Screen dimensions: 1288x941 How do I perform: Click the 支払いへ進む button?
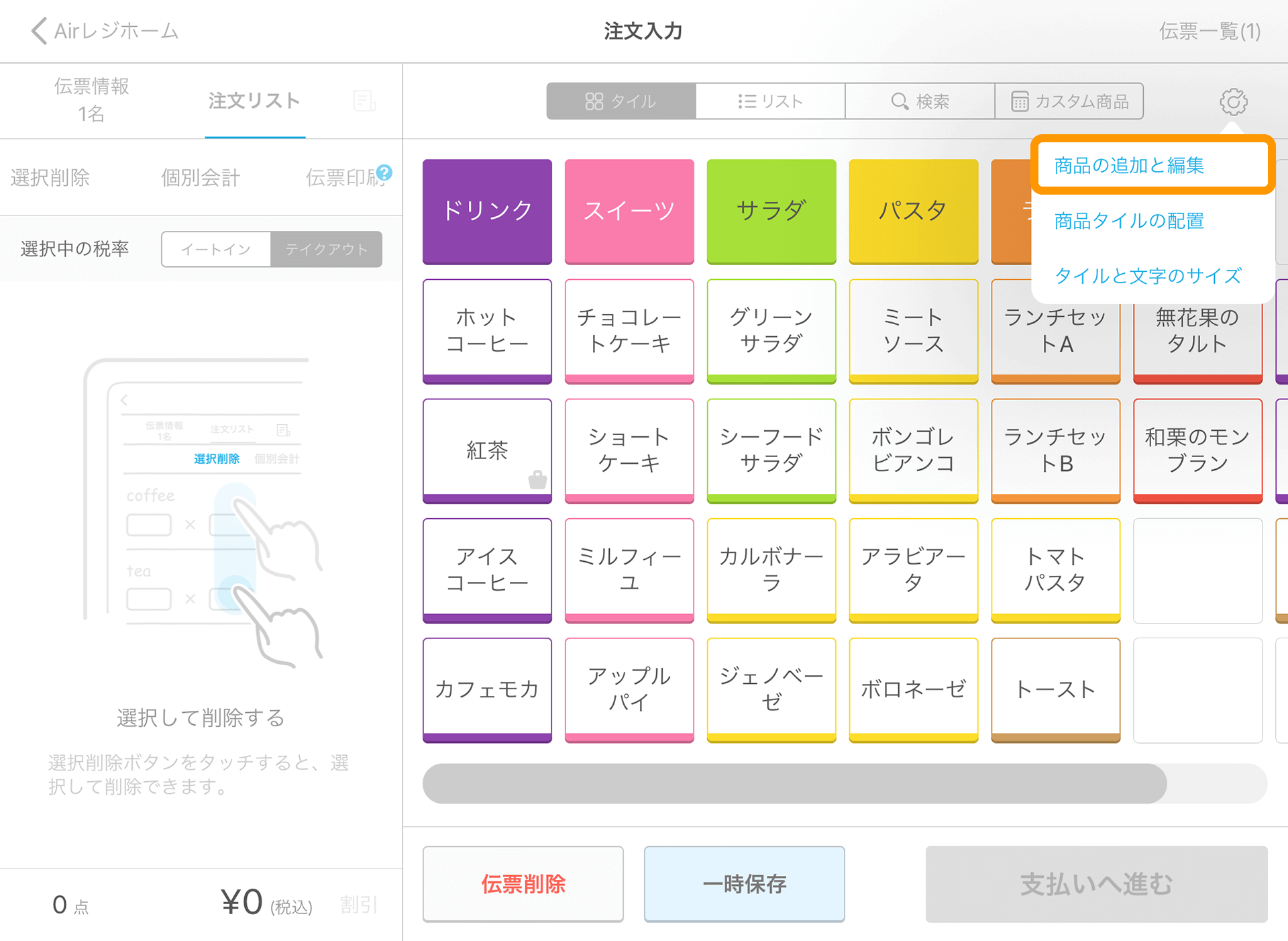pyautogui.click(x=1096, y=884)
